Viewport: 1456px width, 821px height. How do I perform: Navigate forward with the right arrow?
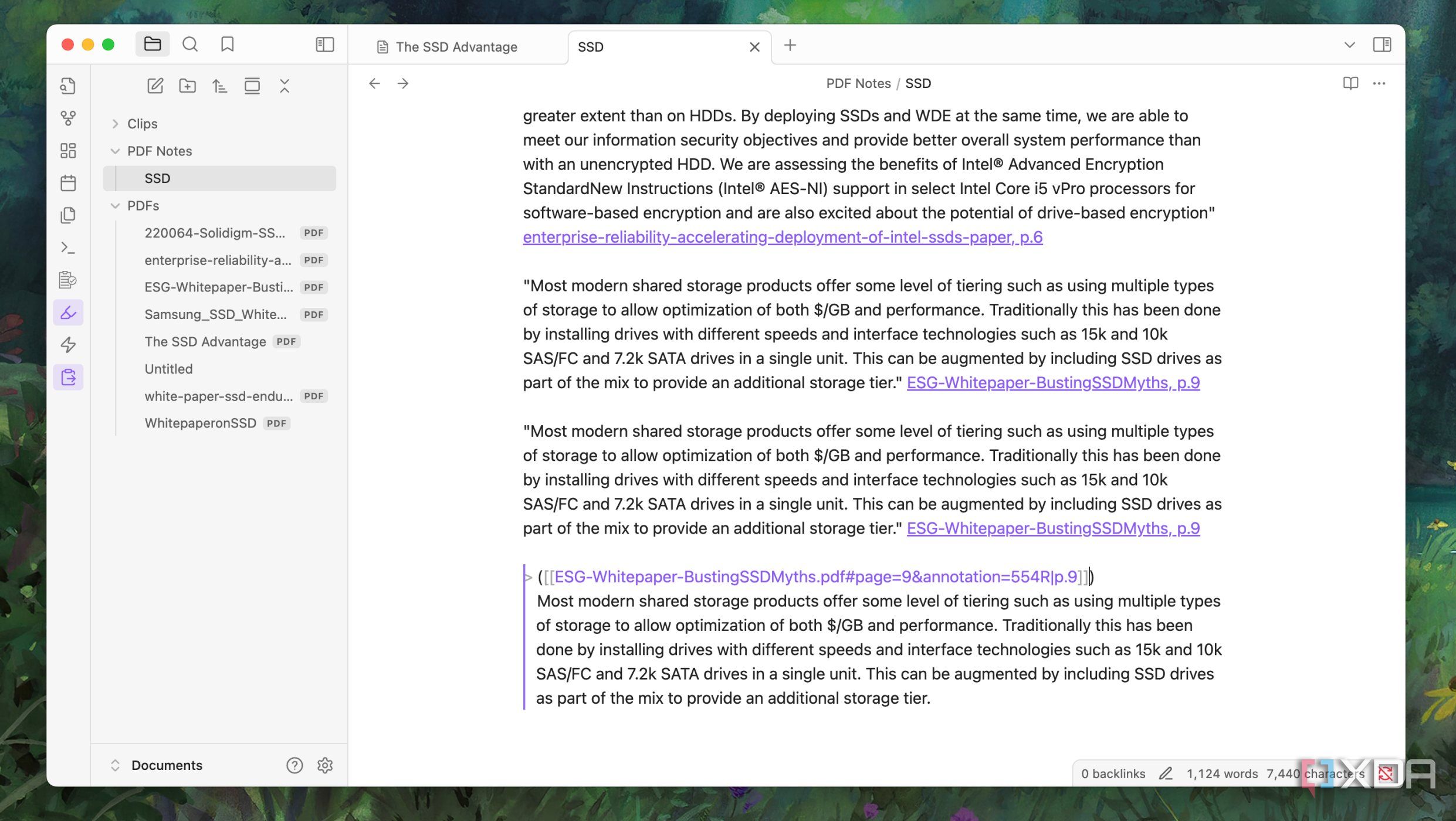point(403,83)
